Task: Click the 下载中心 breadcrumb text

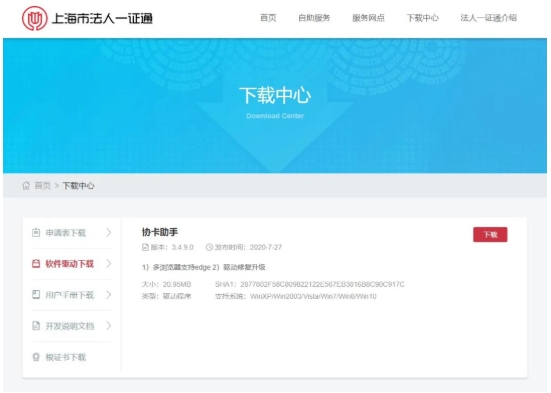Action: (x=78, y=185)
